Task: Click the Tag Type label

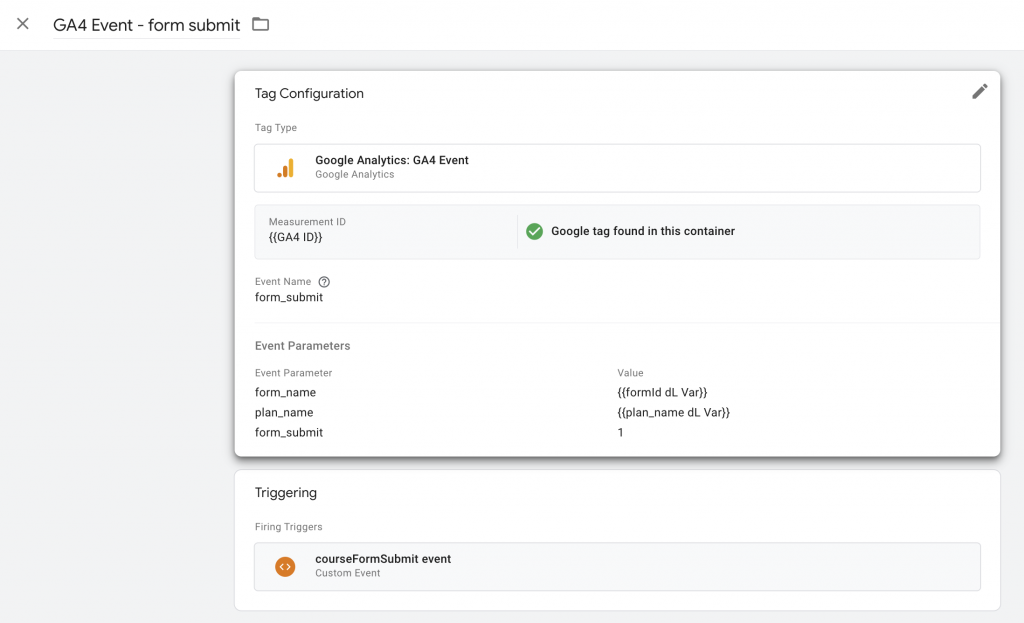Action: tap(276, 128)
